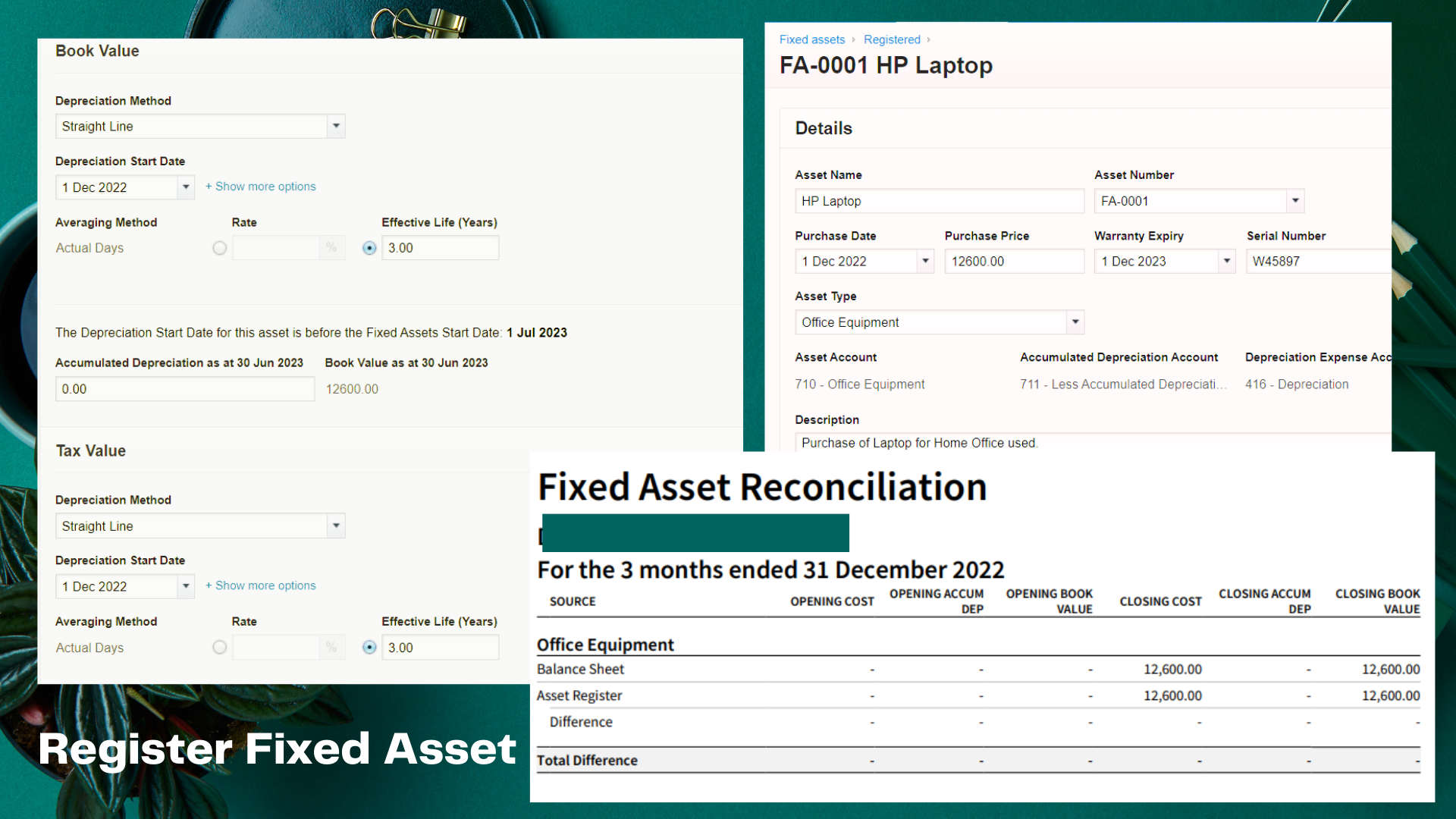Open Tax Value Depreciation Start Date picker

click(x=186, y=586)
